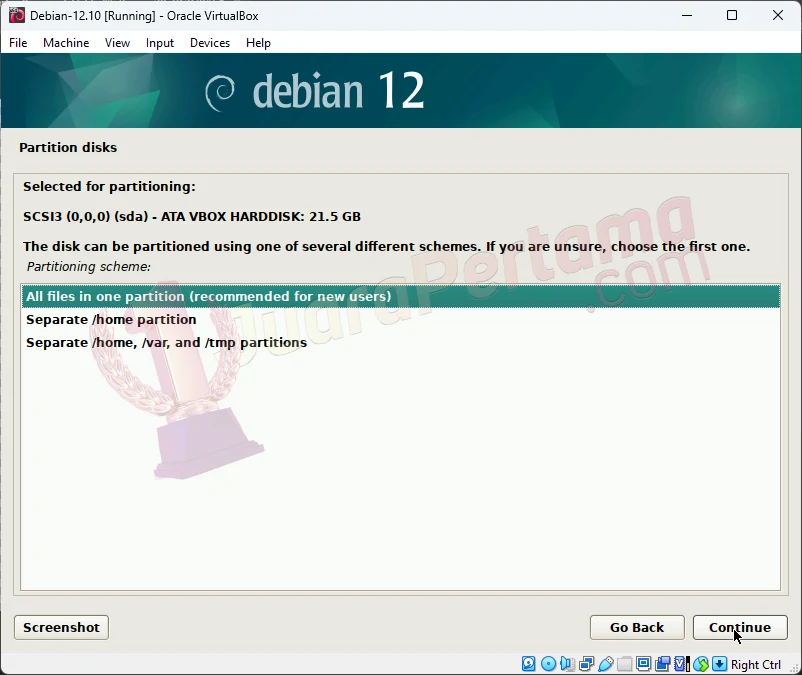Click the Screenshot button
The width and height of the screenshot is (802, 675).
click(x=60, y=627)
